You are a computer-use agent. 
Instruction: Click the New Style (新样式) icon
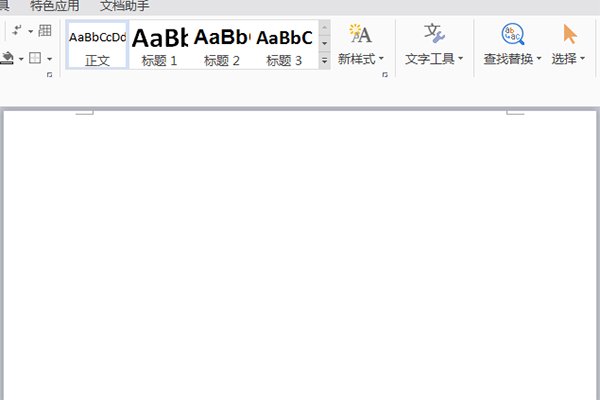360,35
